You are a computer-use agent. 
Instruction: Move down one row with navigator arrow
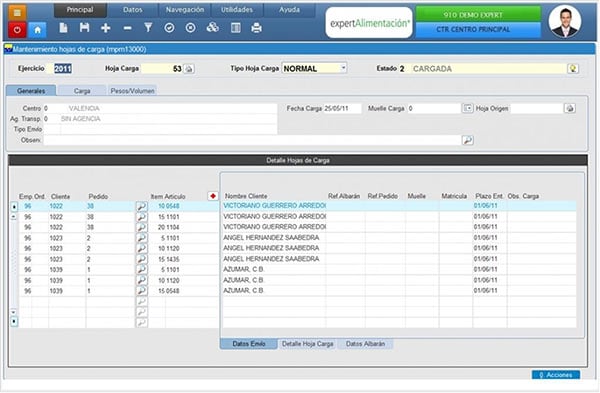(14, 312)
